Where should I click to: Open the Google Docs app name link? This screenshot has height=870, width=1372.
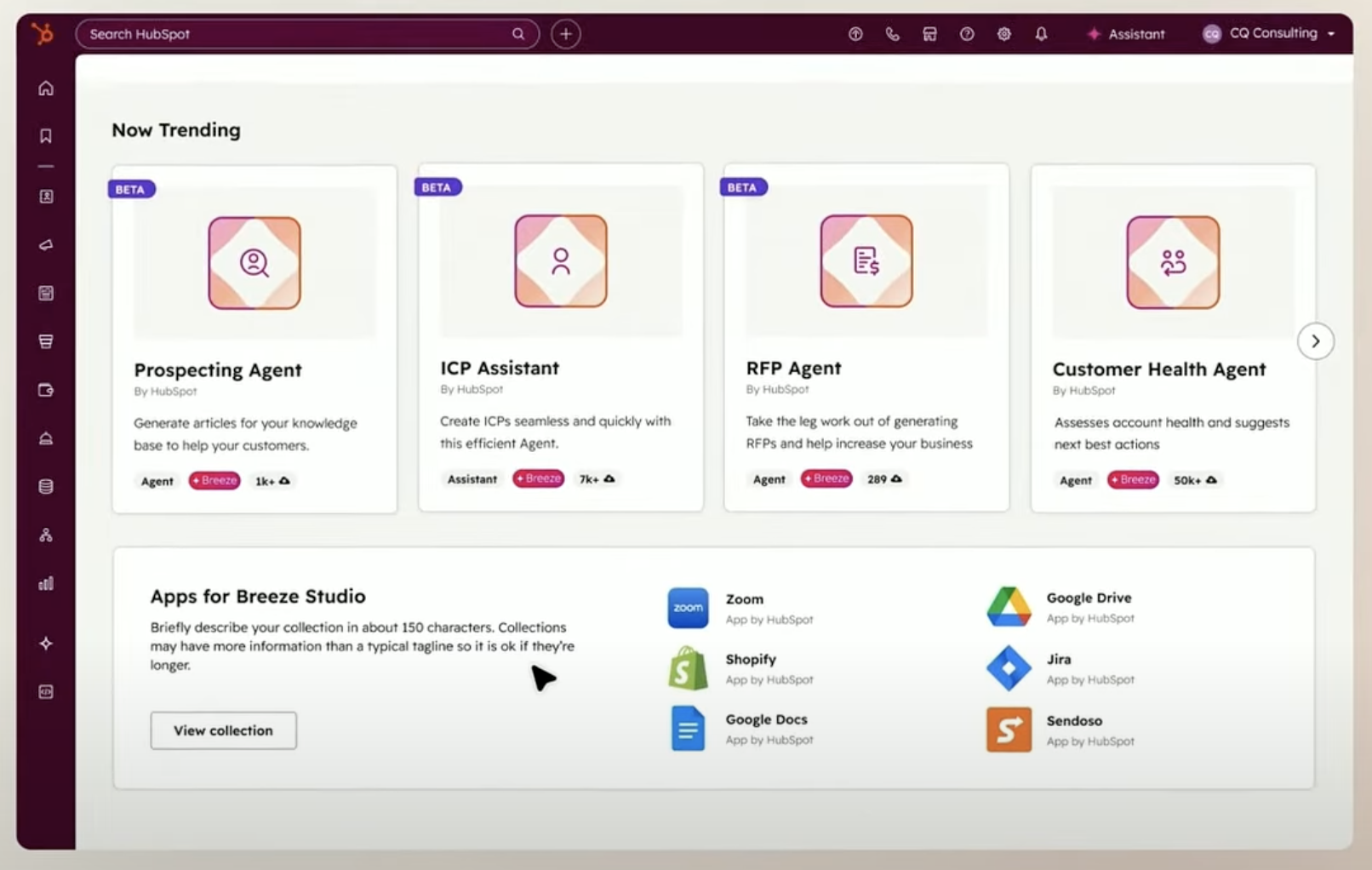click(766, 719)
